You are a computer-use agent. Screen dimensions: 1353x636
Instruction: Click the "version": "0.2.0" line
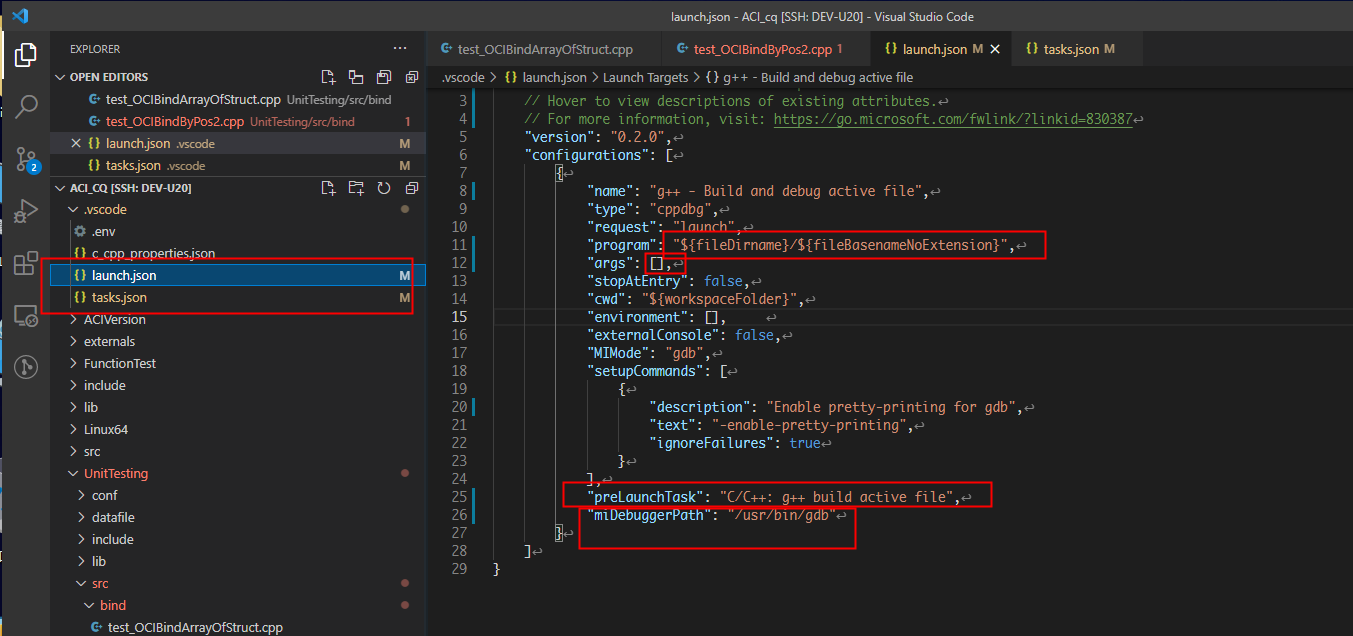pyautogui.click(x=600, y=137)
